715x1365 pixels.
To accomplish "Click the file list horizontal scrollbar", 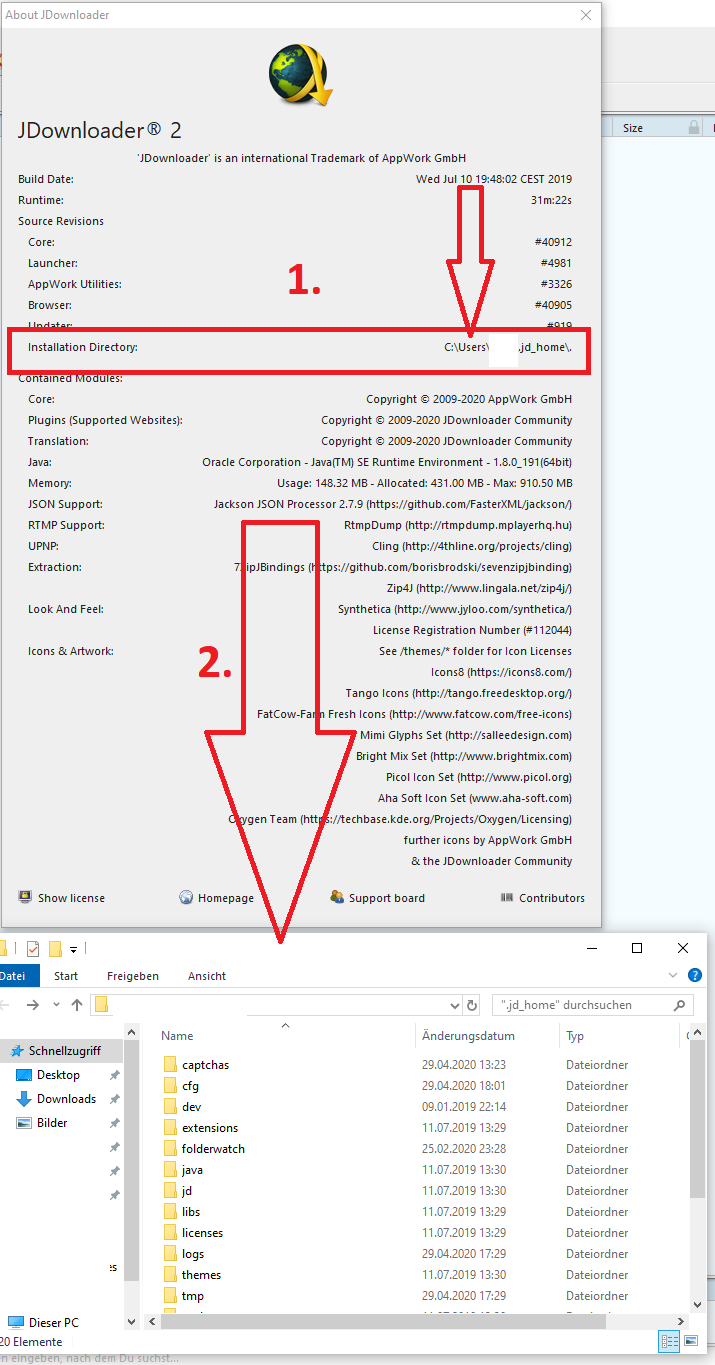I will click(382, 1321).
